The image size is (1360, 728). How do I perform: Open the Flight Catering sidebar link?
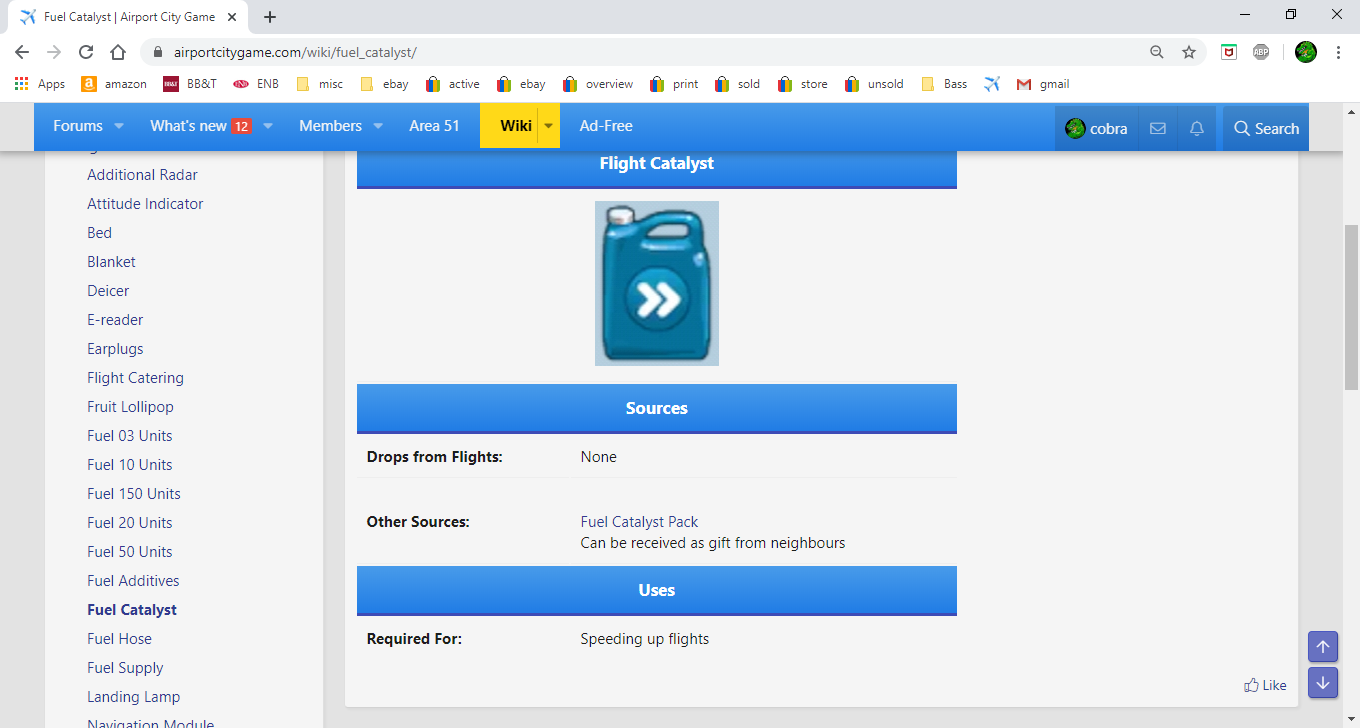(135, 378)
